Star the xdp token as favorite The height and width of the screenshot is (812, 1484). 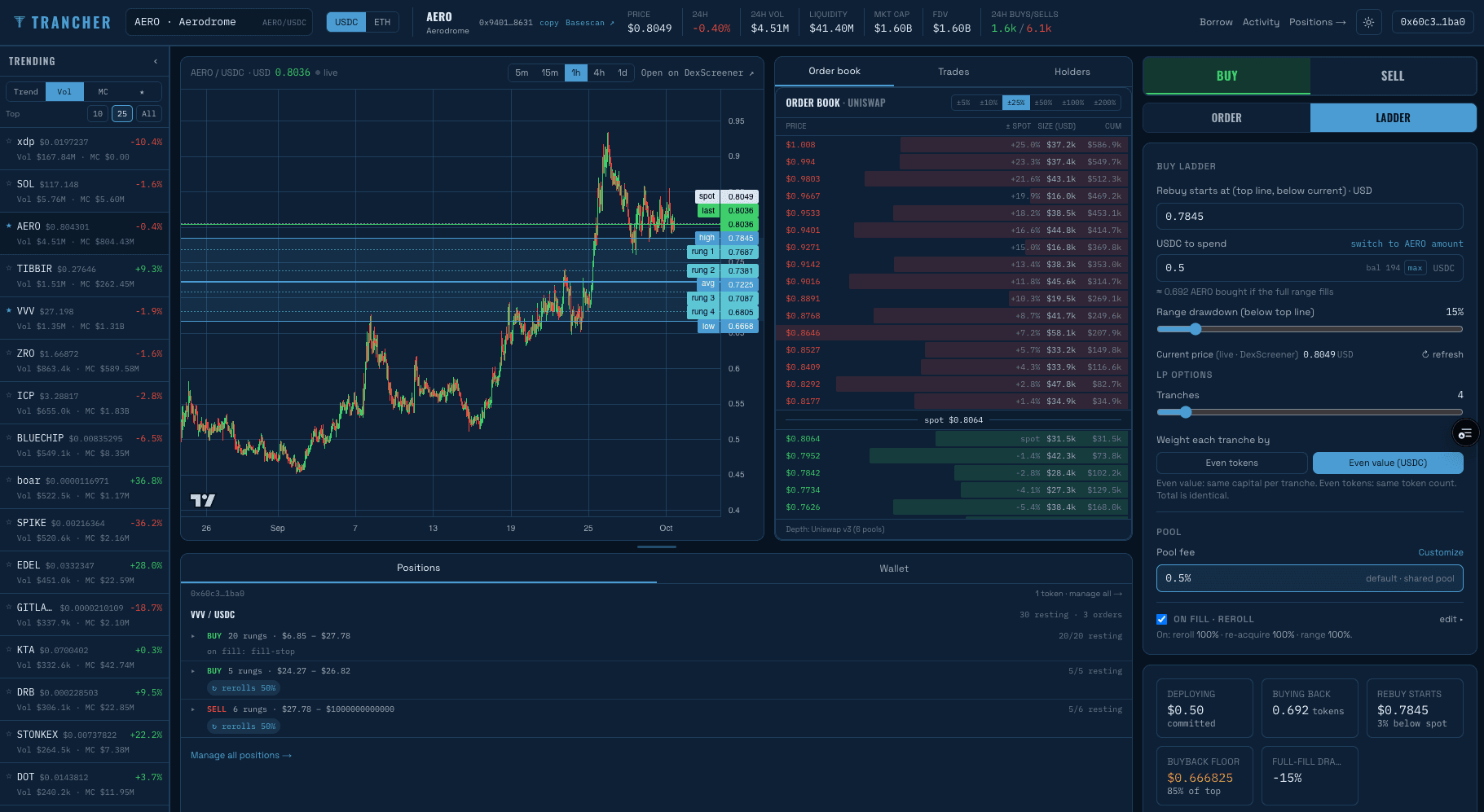[9, 142]
